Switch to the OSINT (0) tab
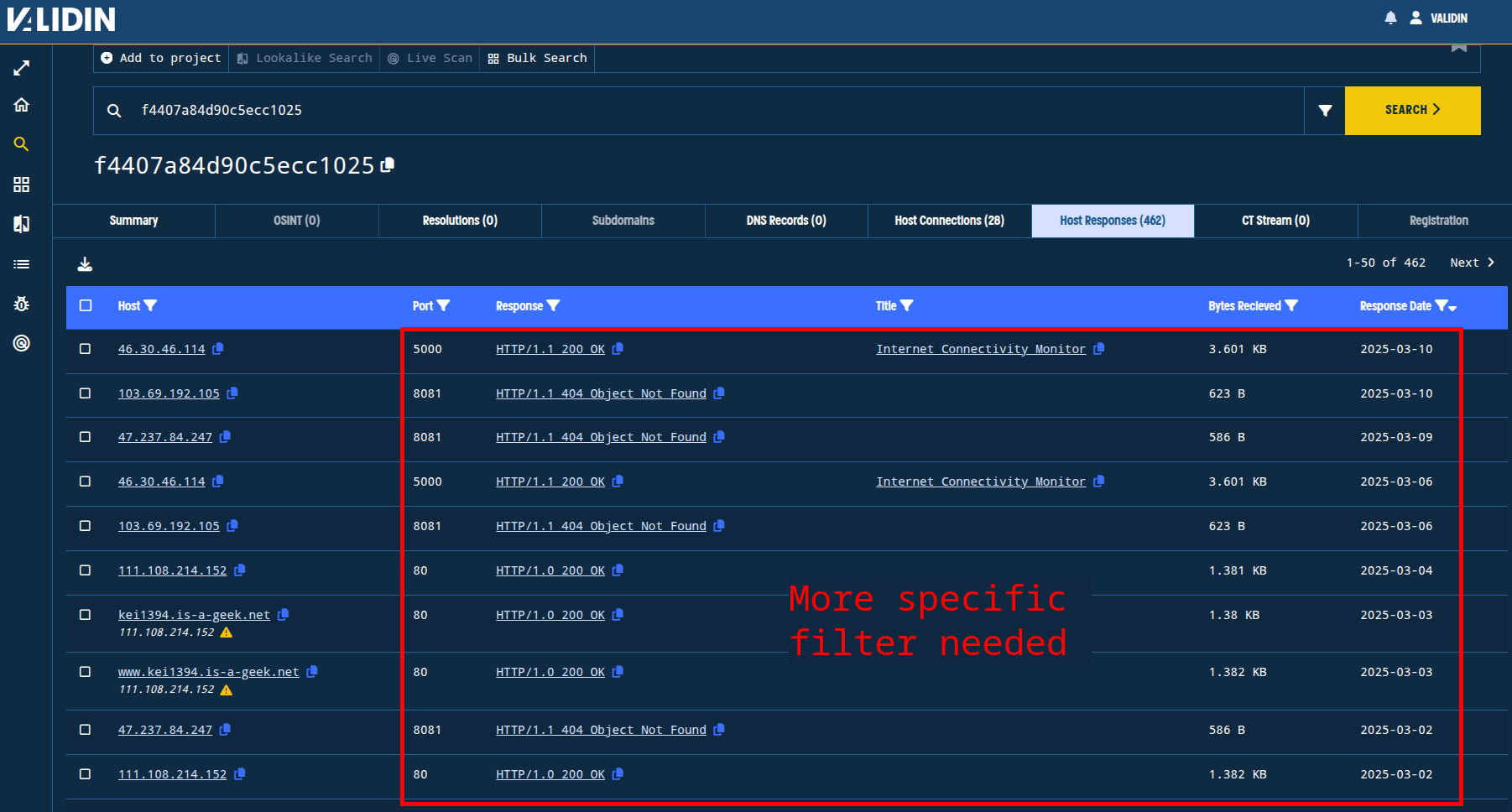Image resolution: width=1512 pixels, height=812 pixels. [297, 221]
